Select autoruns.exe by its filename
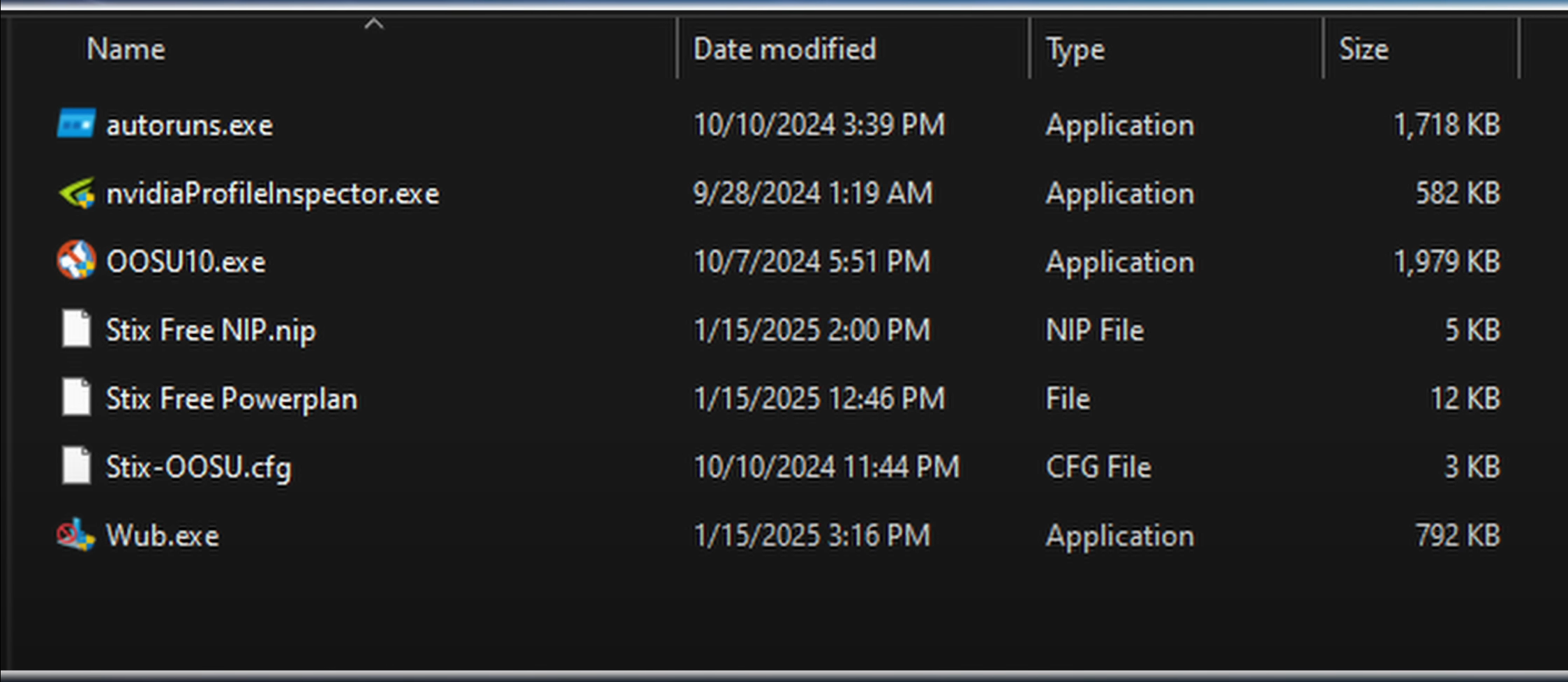 click(189, 124)
